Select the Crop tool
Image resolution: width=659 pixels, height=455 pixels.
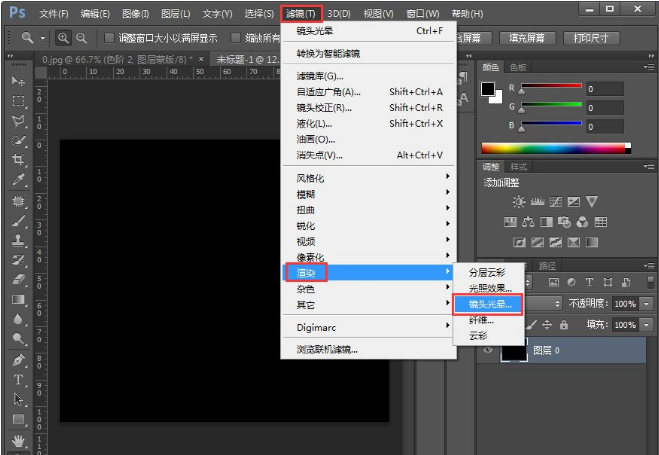(18, 161)
